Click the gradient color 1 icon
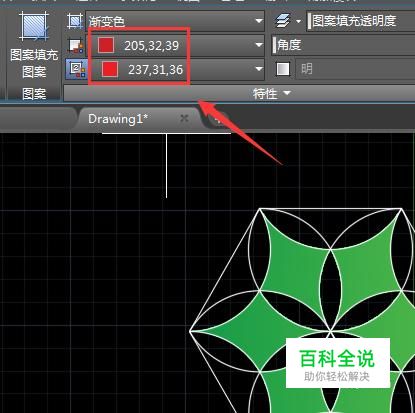This screenshot has width=415, height=413. click(x=76, y=46)
